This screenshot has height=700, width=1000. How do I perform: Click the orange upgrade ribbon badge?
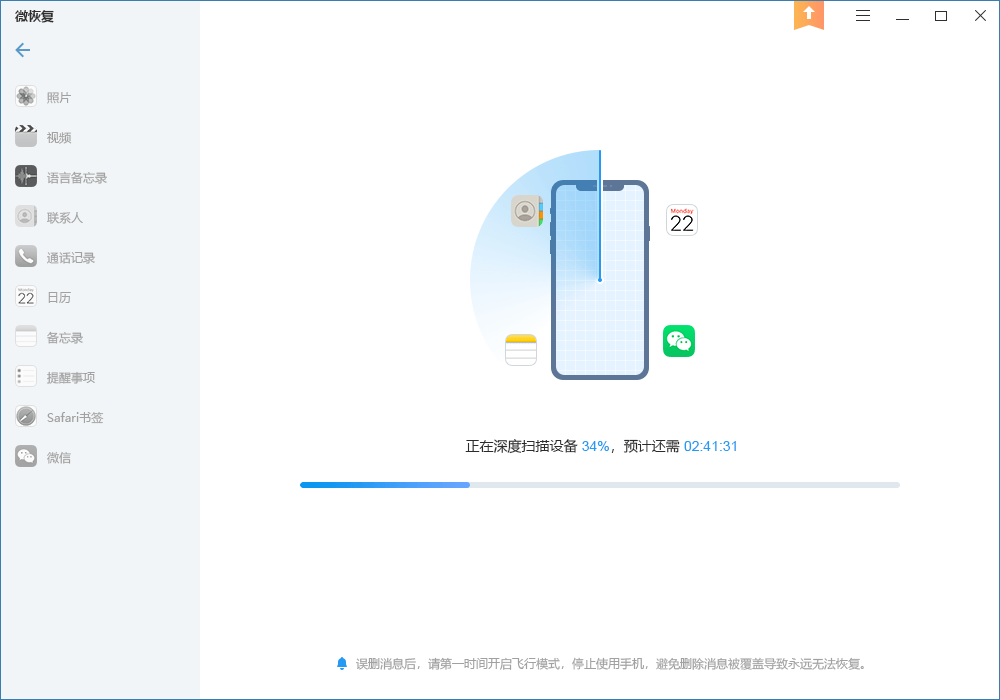[808, 16]
